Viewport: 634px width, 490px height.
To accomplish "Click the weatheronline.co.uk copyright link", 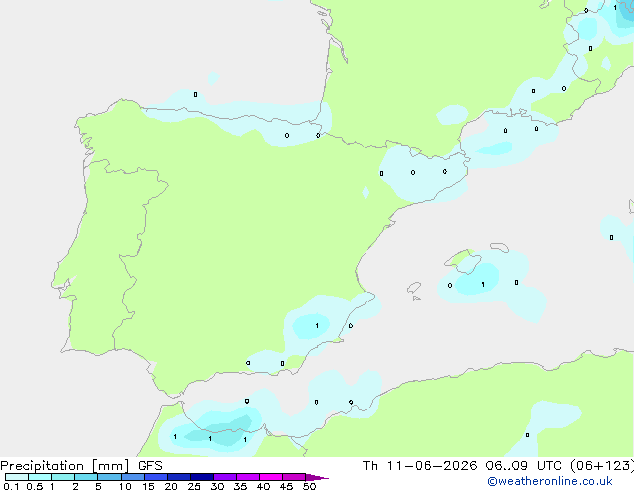I will 549,481.
